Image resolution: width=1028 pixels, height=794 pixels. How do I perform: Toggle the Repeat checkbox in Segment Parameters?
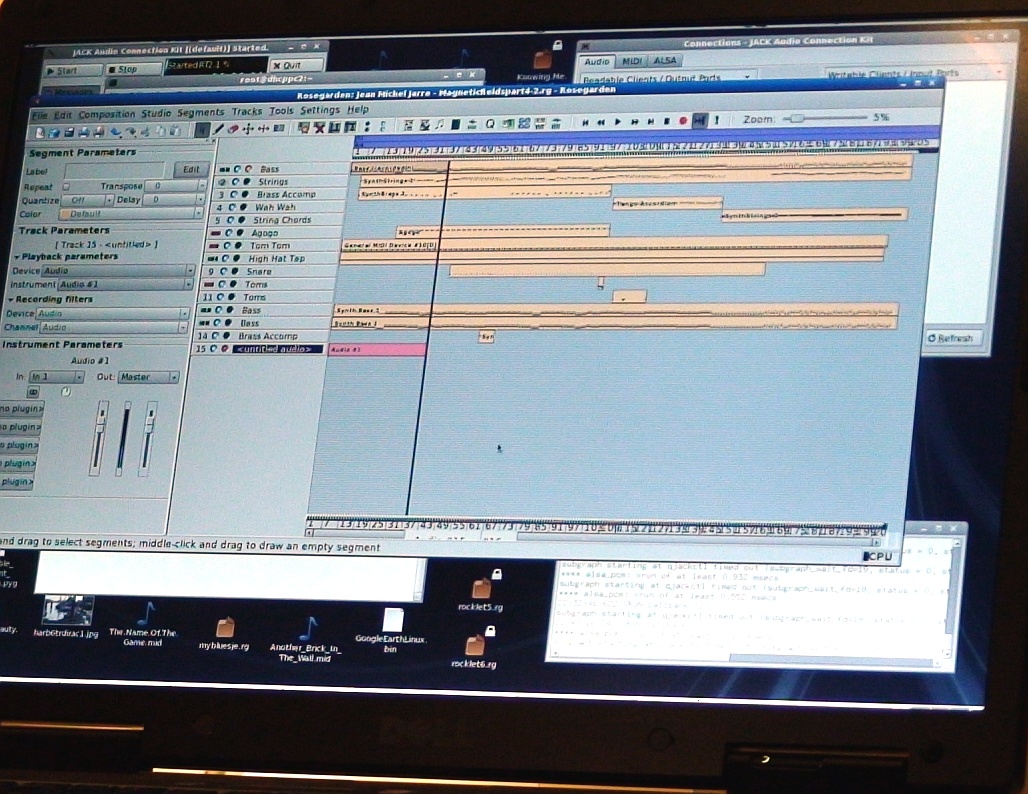pyautogui.click(x=66, y=187)
